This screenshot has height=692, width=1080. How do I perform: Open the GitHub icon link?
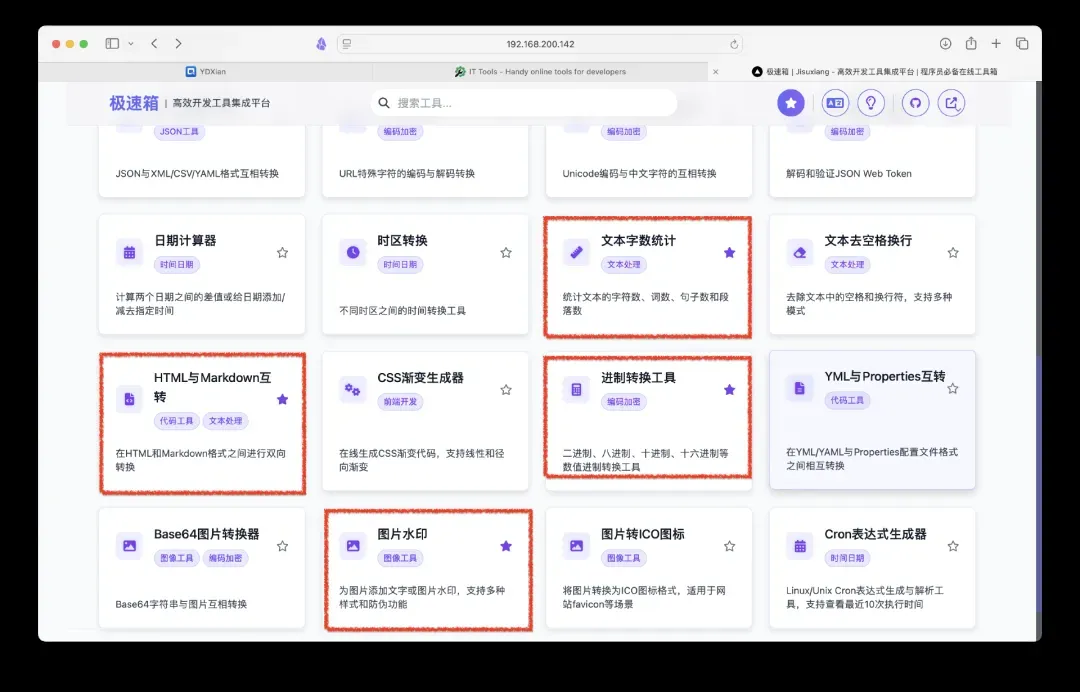(914, 103)
